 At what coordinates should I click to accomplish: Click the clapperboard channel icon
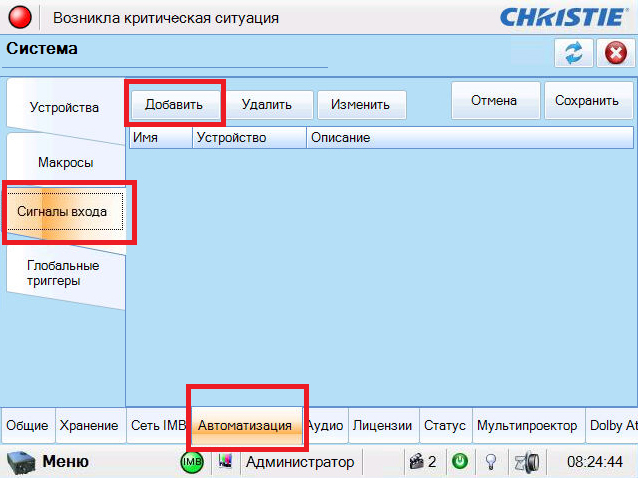(416, 462)
